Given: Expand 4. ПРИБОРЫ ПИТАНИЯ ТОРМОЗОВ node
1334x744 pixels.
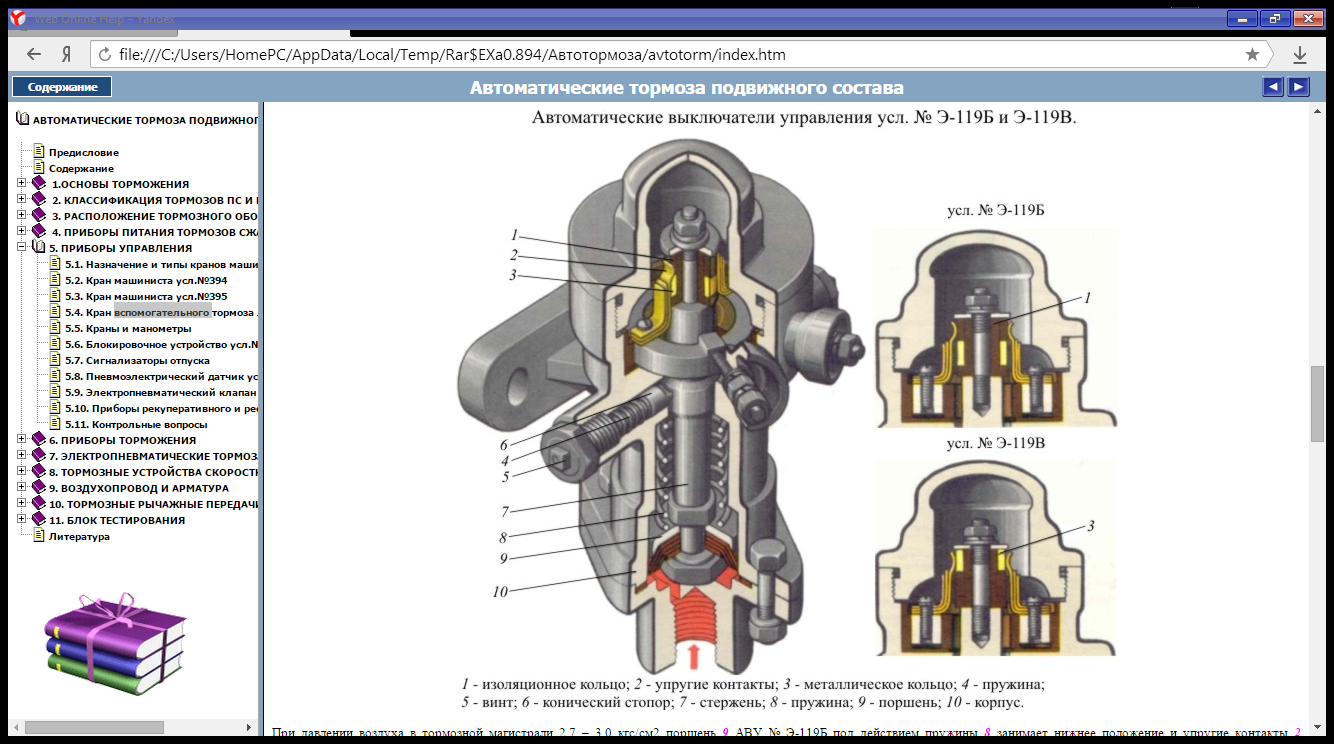Looking at the screenshot, I should (x=22, y=232).
